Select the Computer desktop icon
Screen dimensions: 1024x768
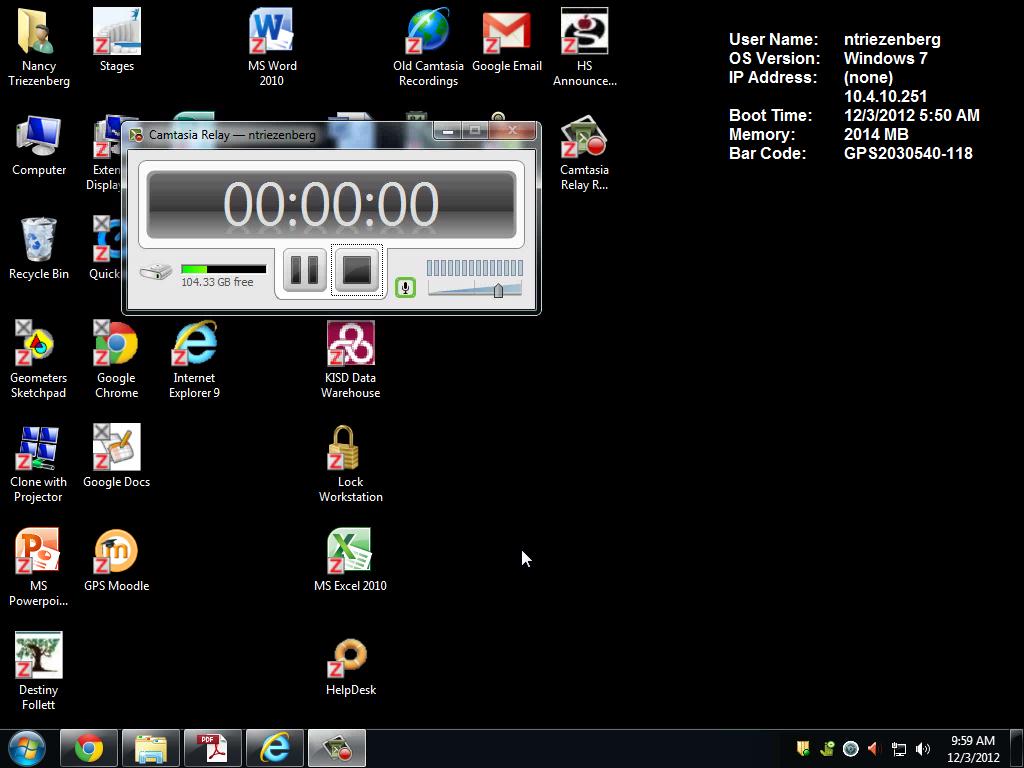click(39, 146)
